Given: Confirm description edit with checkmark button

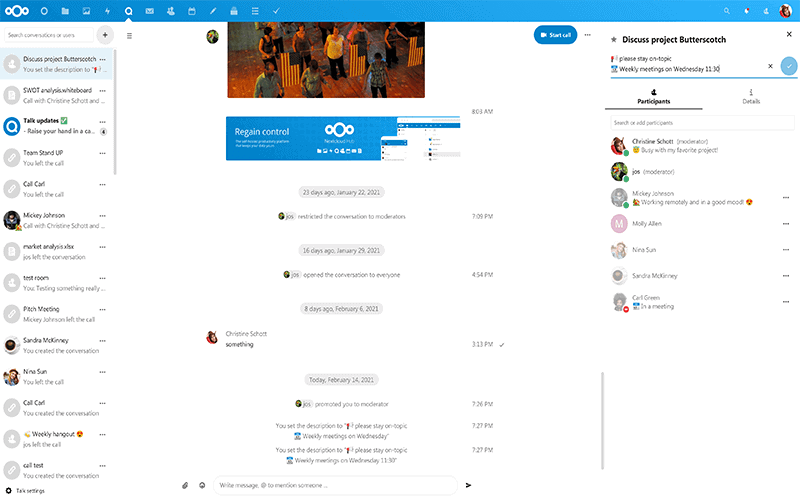Looking at the screenshot, I should click(x=789, y=65).
